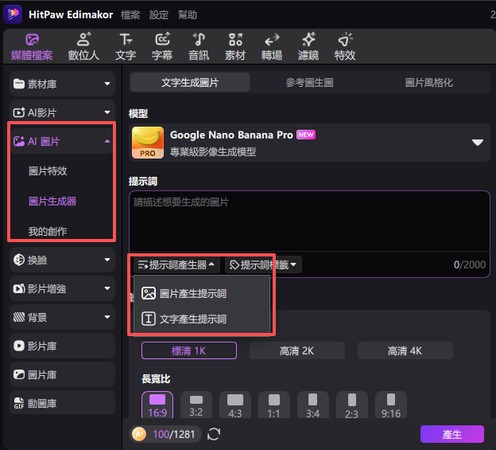Screen dimensions: 496x450
Task: Click the AI影片 video icon
Action: (x=19, y=112)
